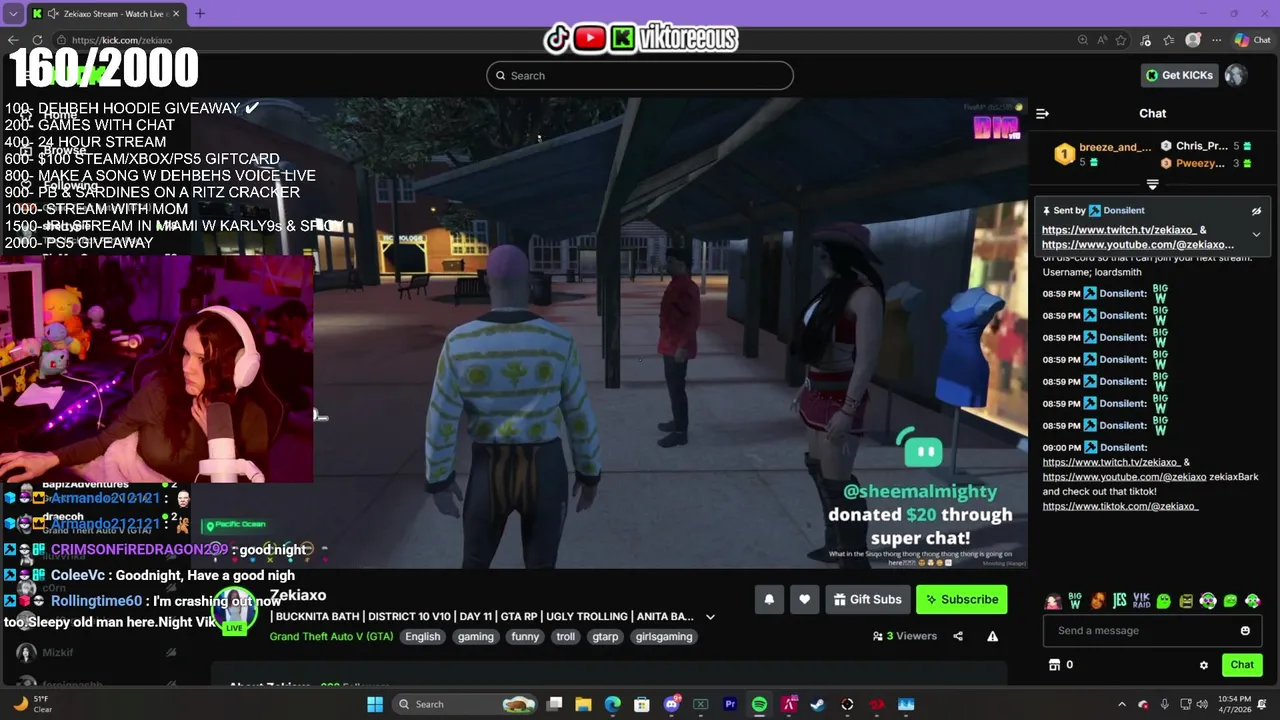Toggle stream notifications bell
Image resolution: width=1280 pixels, height=720 pixels.
coord(769,599)
